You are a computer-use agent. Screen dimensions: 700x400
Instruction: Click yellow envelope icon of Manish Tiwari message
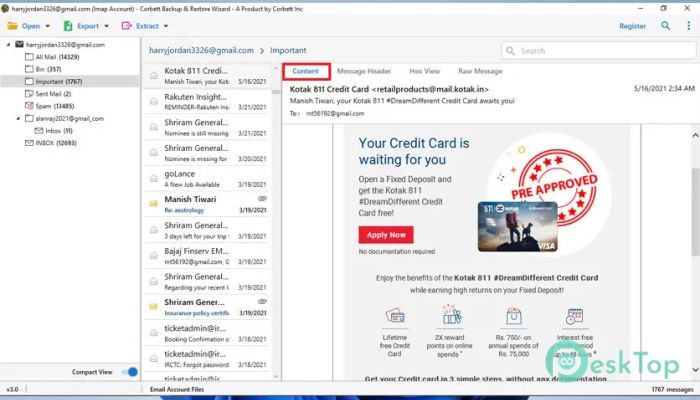[x=154, y=204]
